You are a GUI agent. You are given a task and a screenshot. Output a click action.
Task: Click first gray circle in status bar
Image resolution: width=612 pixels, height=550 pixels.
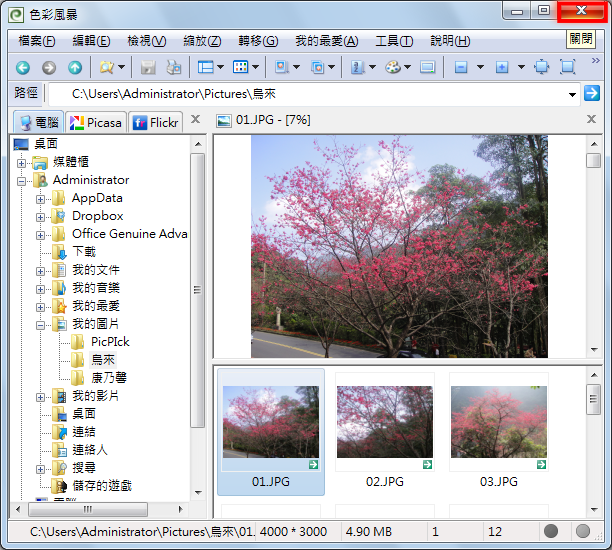pyautogui.click(x=551, y=531)
